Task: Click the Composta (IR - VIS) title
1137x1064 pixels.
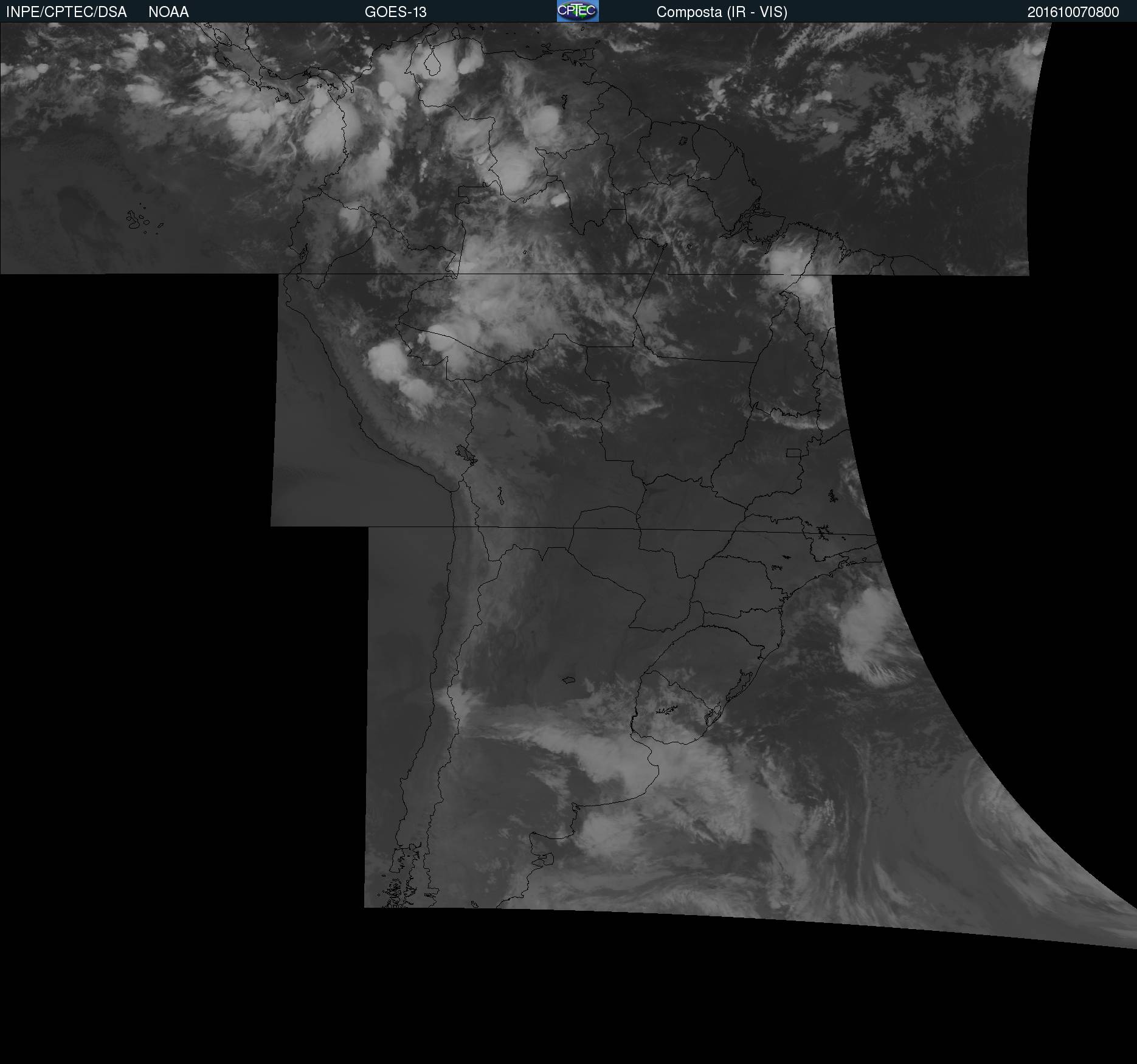Action: tap(722, 12)
